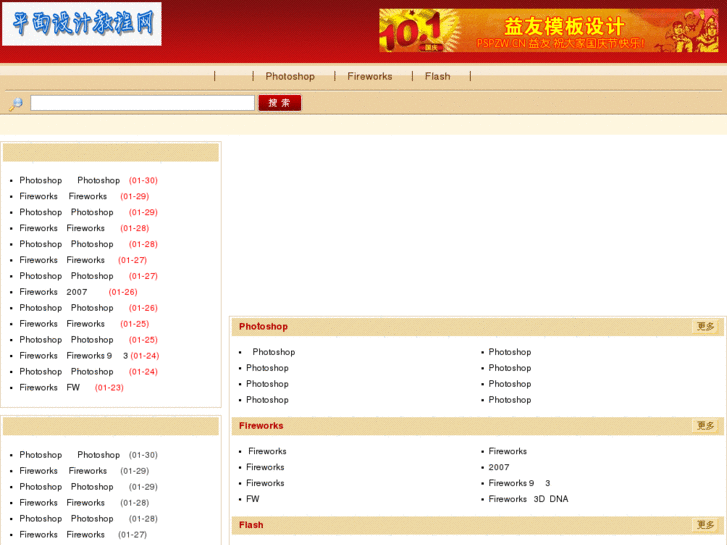727x545 pixels.
Task: Open Photoshop article with gray date (01-29)
Action: [x=66, y=487]
